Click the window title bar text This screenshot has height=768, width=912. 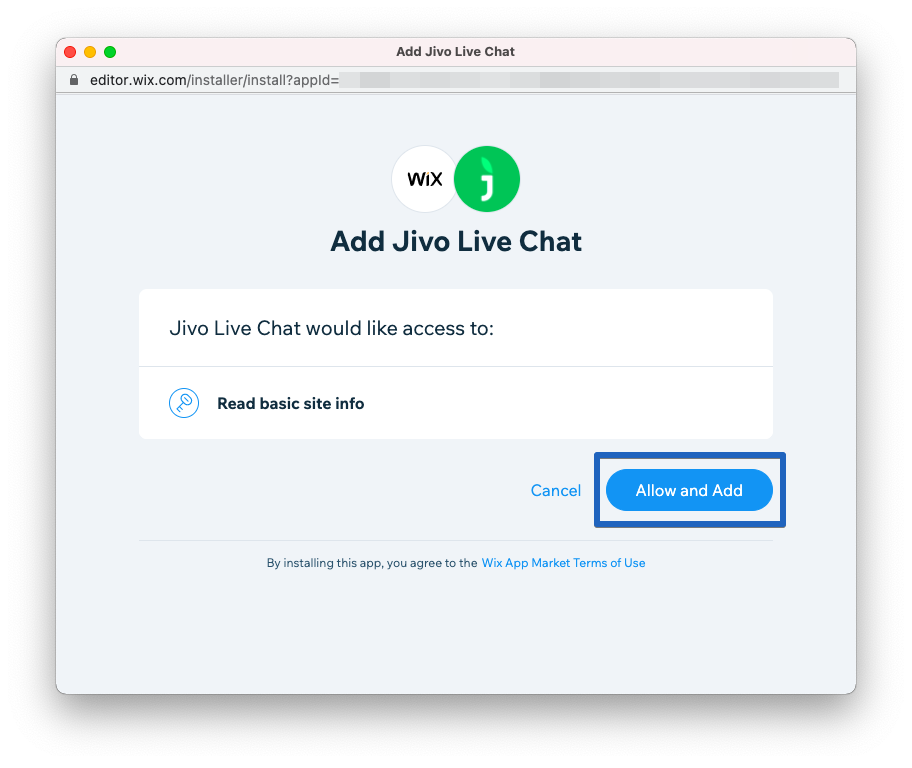tap(455, 52)
